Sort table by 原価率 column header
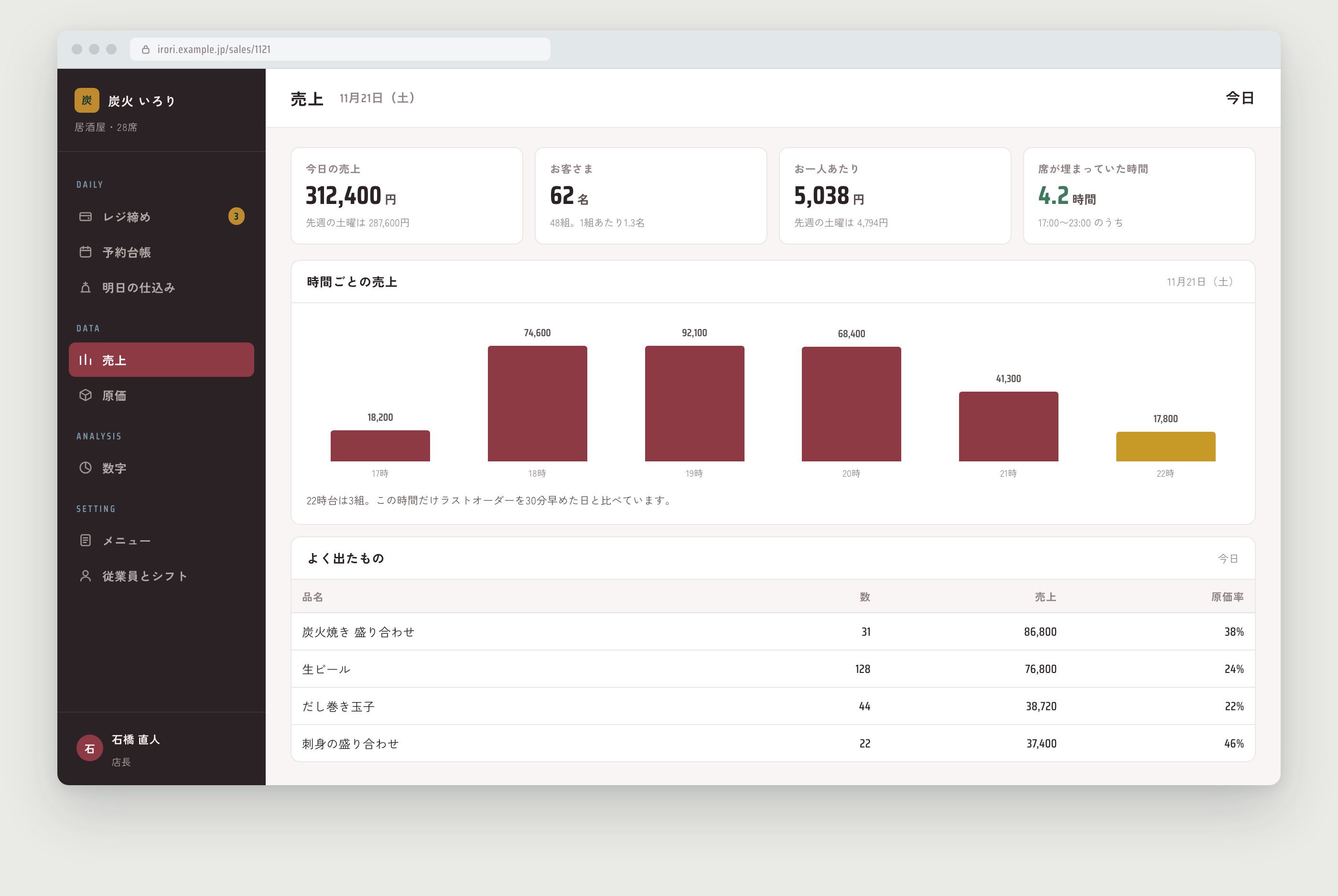The image size is (1338, 896). pos(1227,597)
